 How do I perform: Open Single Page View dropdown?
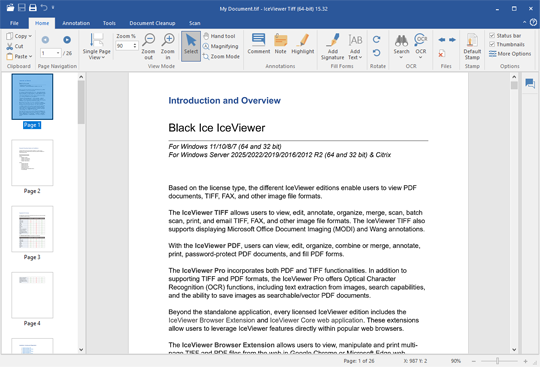(96, 46)
